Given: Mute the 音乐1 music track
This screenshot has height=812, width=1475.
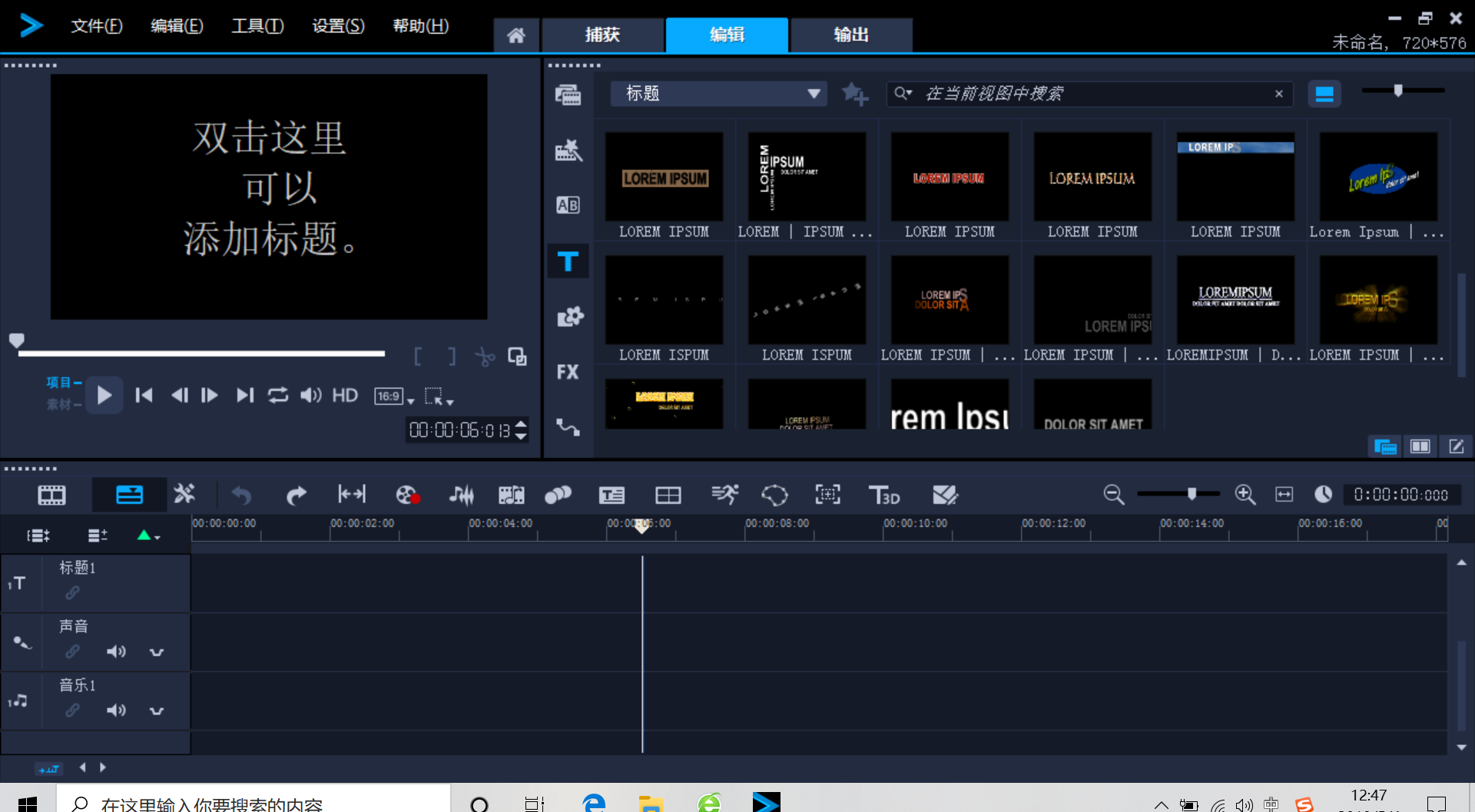Looking at the screenshot, I should (116, 711).
